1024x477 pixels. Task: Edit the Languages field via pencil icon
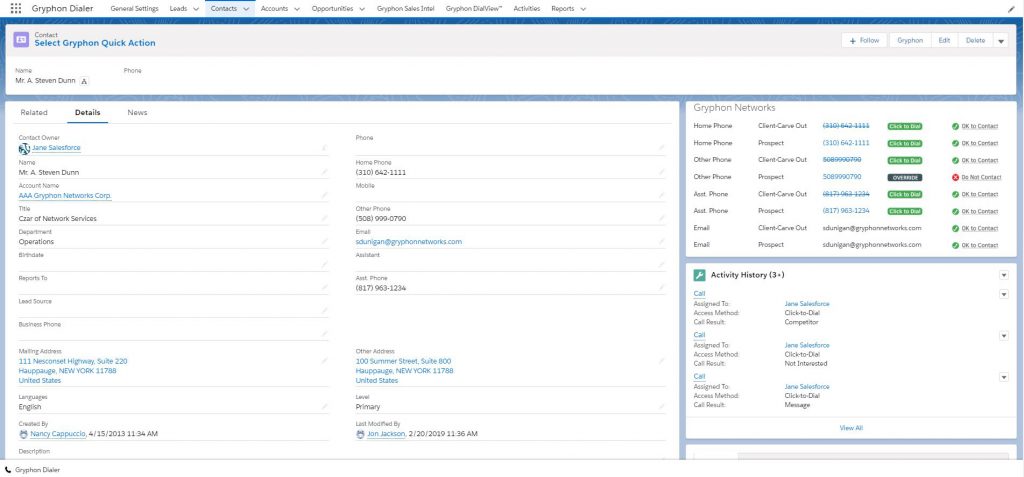324,407
